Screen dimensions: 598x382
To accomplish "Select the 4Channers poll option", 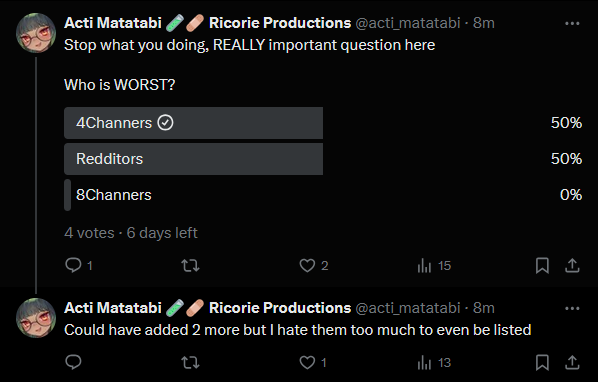I will pos(323,123).
